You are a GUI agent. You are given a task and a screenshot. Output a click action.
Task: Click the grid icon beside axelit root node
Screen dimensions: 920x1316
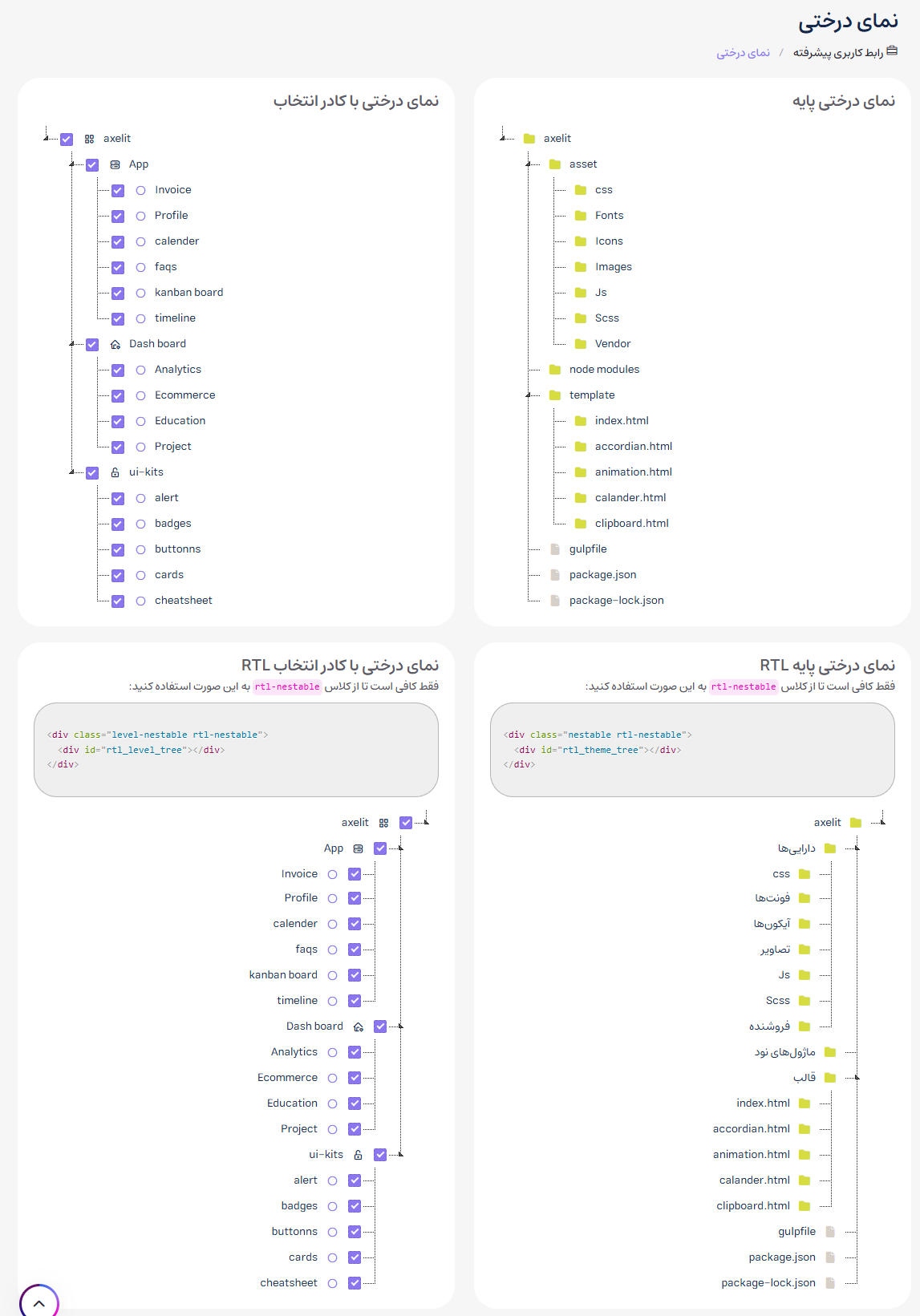pyautogui.click(x=91, y=138)
